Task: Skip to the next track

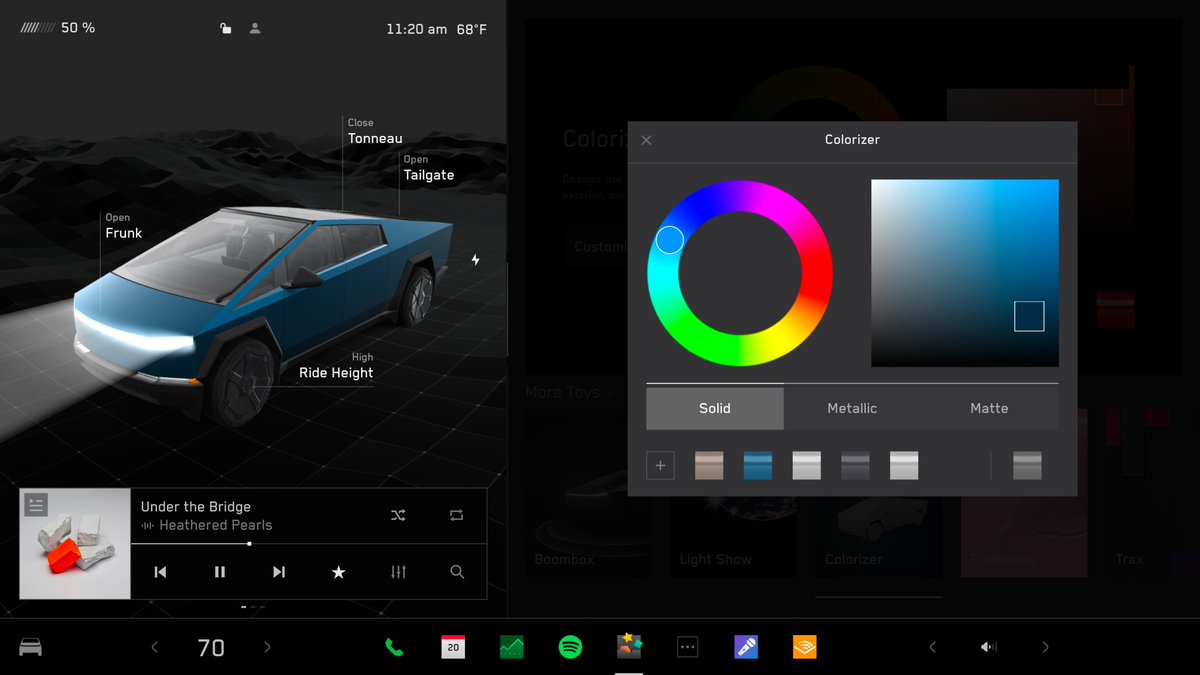Action: point(279,572)
